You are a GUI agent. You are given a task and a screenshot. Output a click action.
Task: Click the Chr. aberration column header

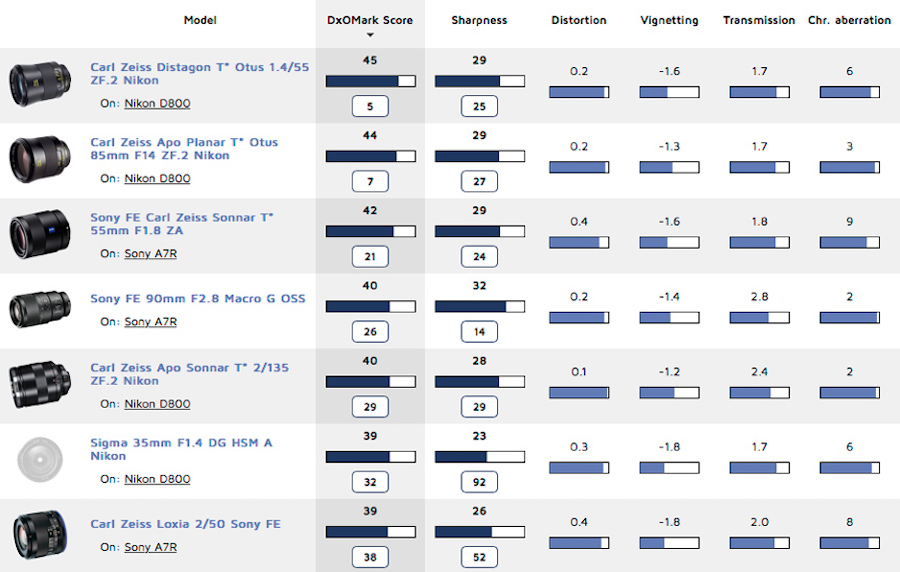click(x=849, y=20)
